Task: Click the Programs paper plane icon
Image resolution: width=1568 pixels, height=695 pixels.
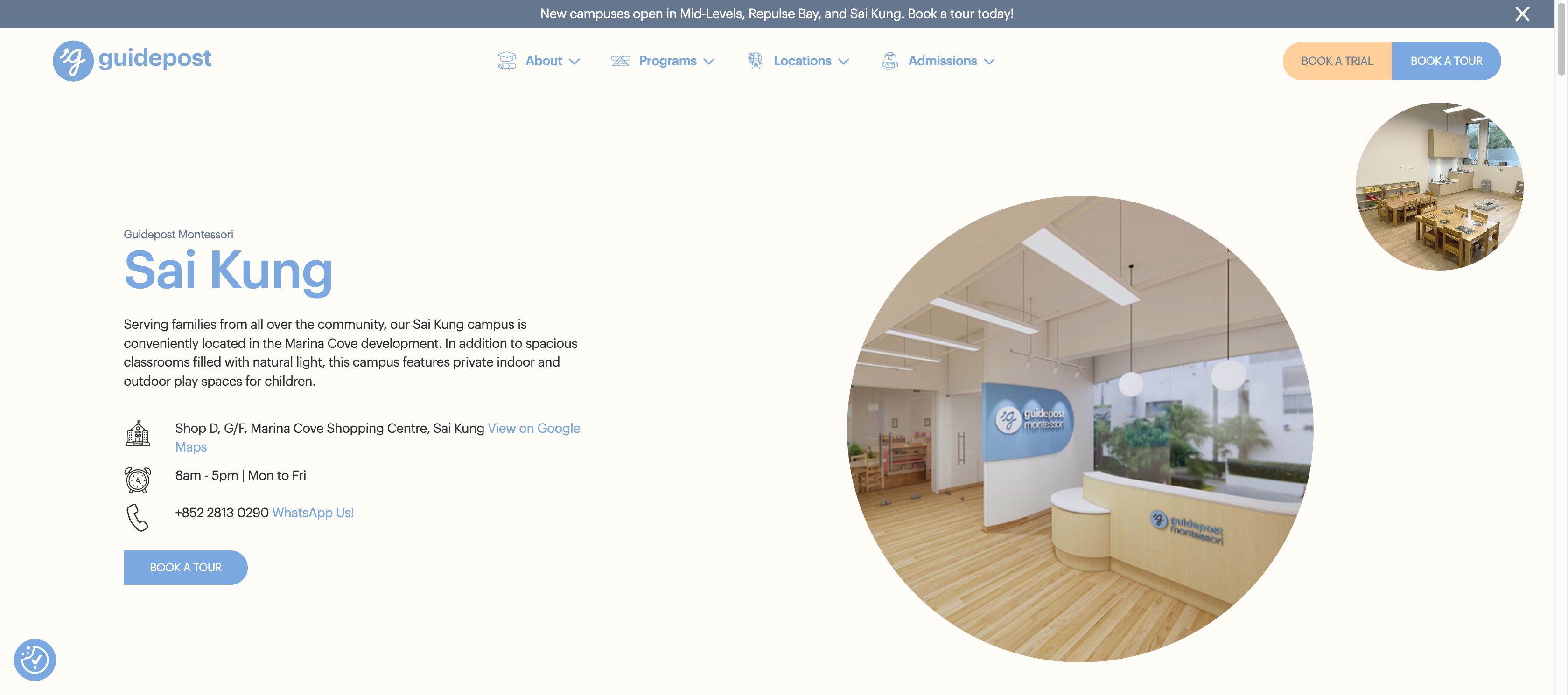Action: pos(620,61)
